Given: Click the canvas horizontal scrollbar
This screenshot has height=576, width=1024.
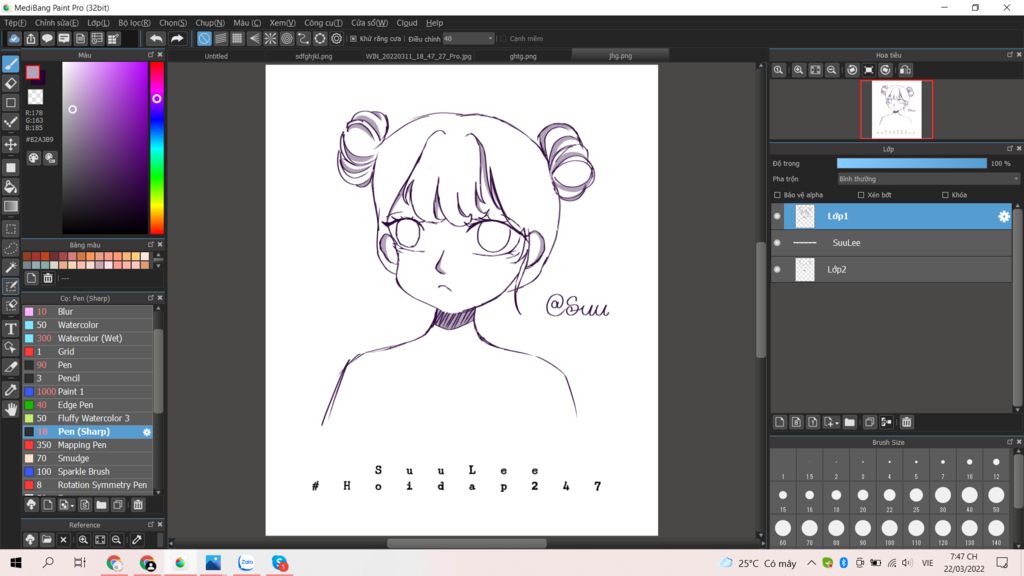Looking at the screenshot, I should [466, 543].
